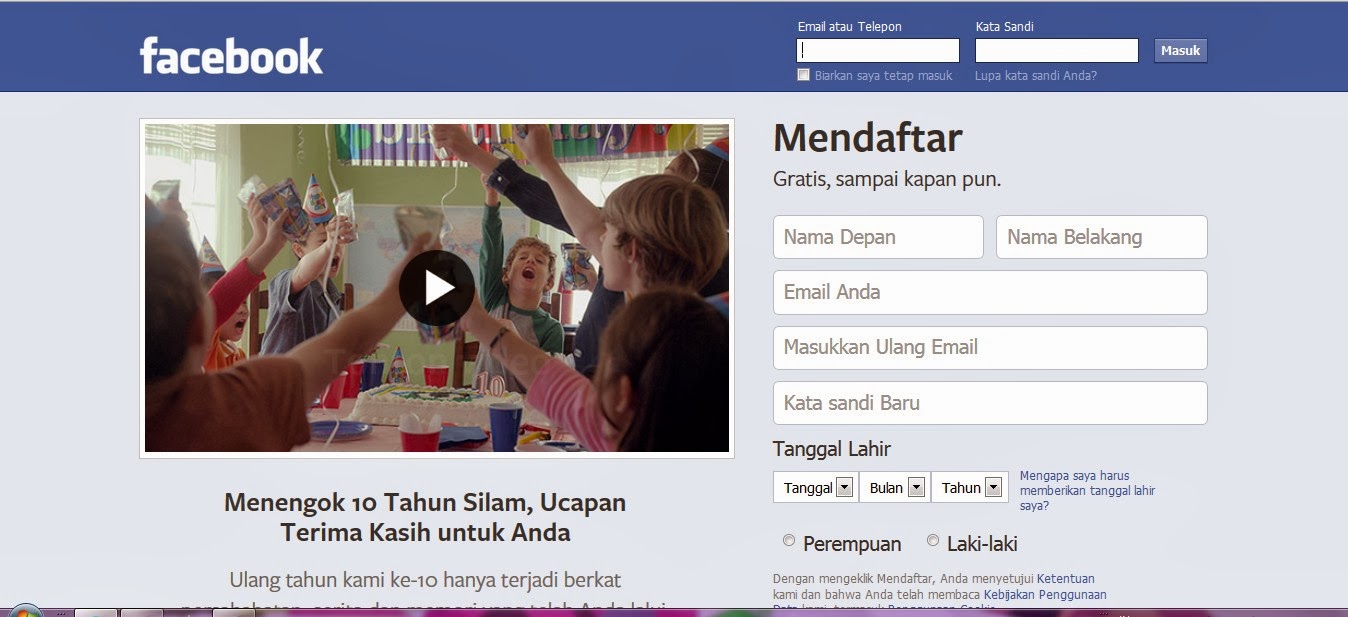Click the Nama Depan field
Screen dimensions: 1348x617
coord(878,237)
